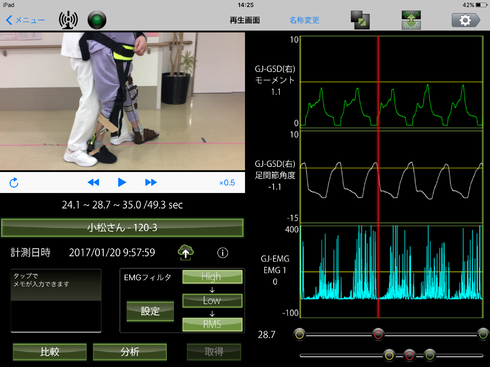Tap the GJ-GSD(右) モーメント graph

pyautogui.click(x=392, y=81)
